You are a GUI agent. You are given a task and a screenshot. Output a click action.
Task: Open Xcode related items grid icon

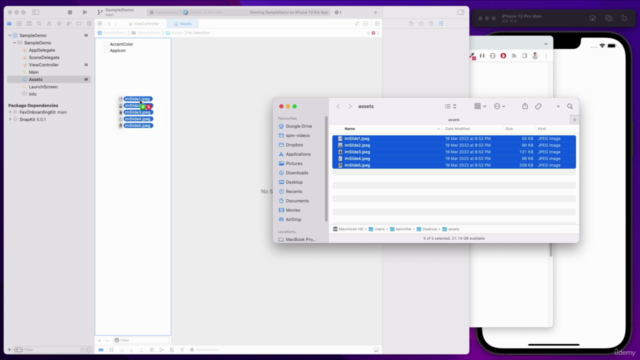coord(100,24)
